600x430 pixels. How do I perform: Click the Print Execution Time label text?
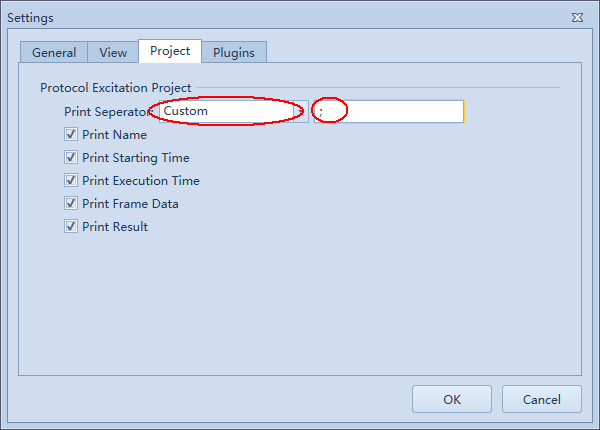(x=141, y=181)
